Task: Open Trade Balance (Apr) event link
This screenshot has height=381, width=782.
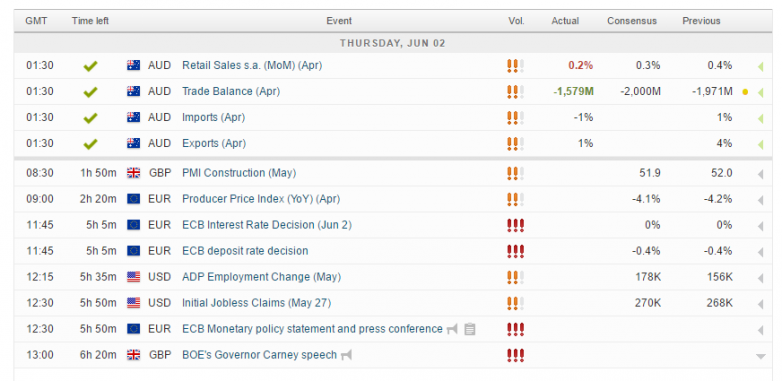Action: pos(231,91)
